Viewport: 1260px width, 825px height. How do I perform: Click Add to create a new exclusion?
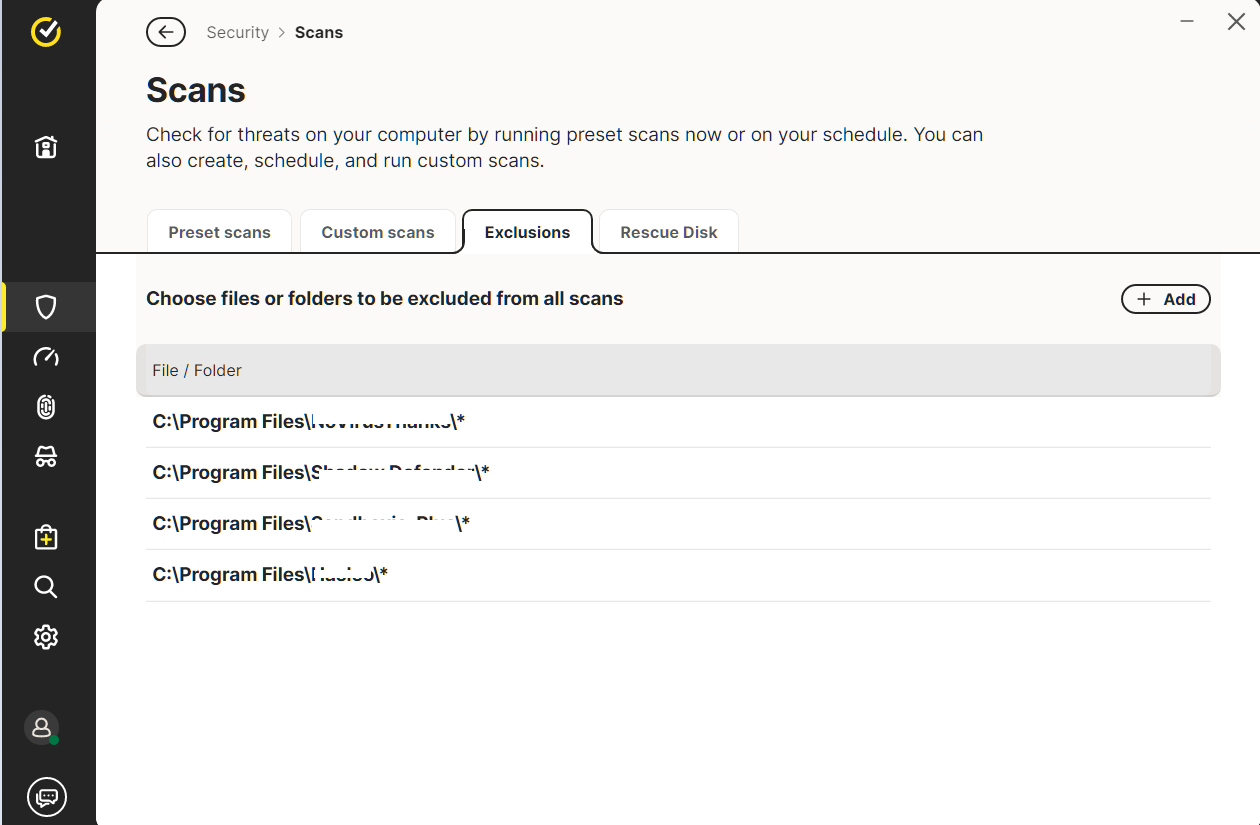tap(1166, 299)
